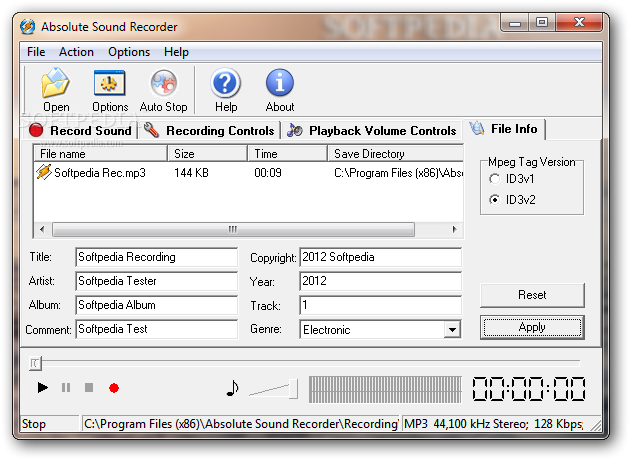The image size is (630, 460).
Task: Click the Help question mark icon
Action: [225, 83]
